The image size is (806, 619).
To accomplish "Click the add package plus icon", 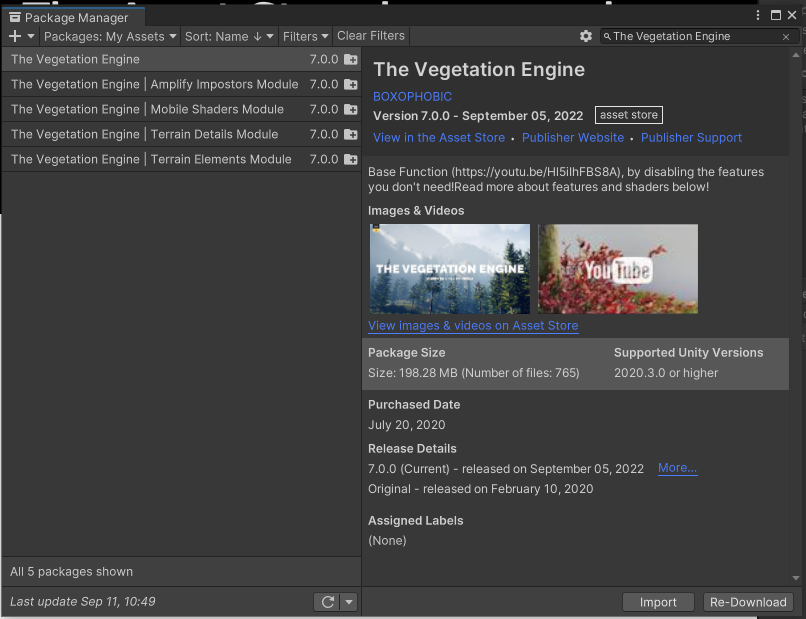I will click(15, 36).
